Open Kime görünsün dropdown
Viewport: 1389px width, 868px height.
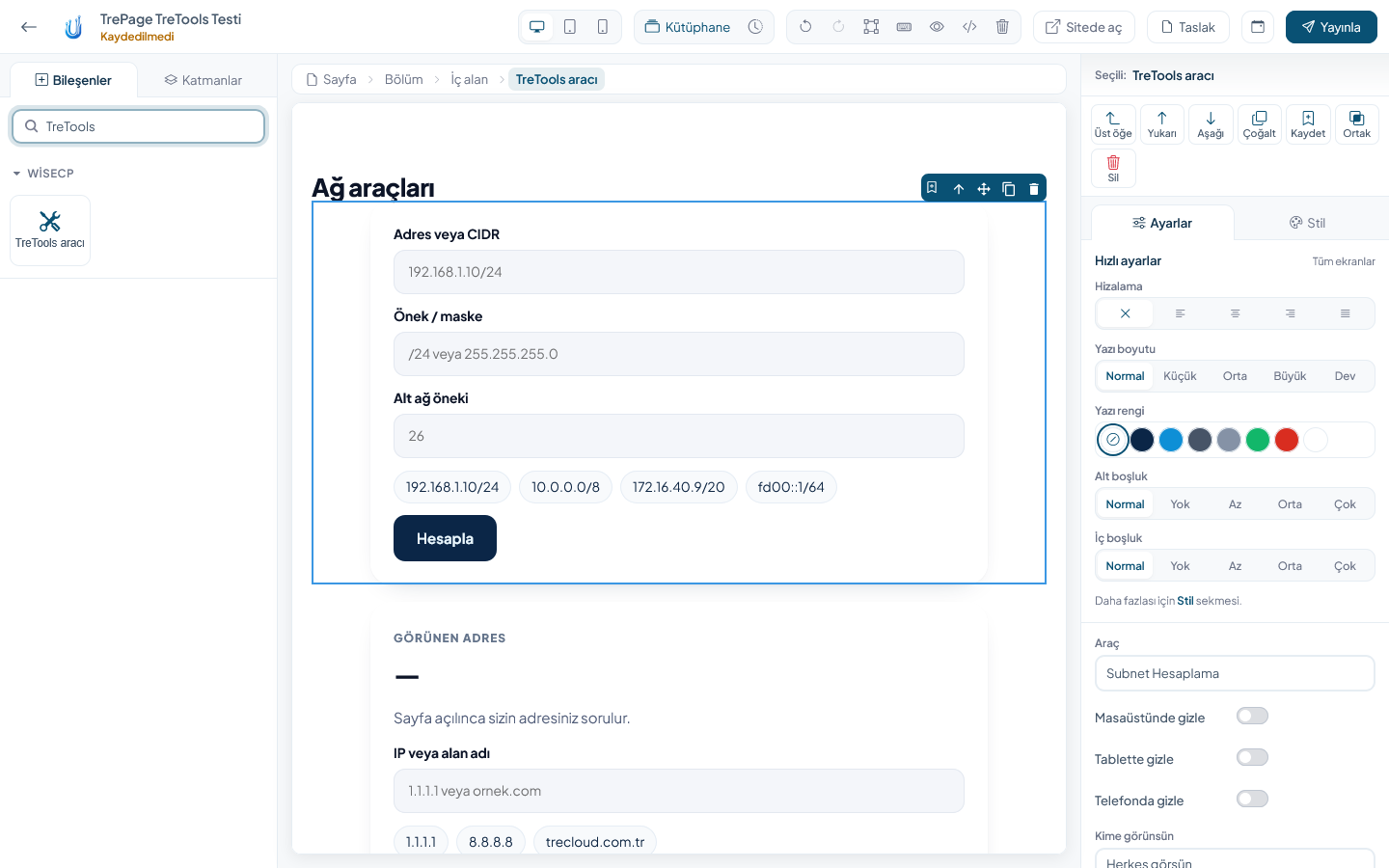pos(1235,858)
